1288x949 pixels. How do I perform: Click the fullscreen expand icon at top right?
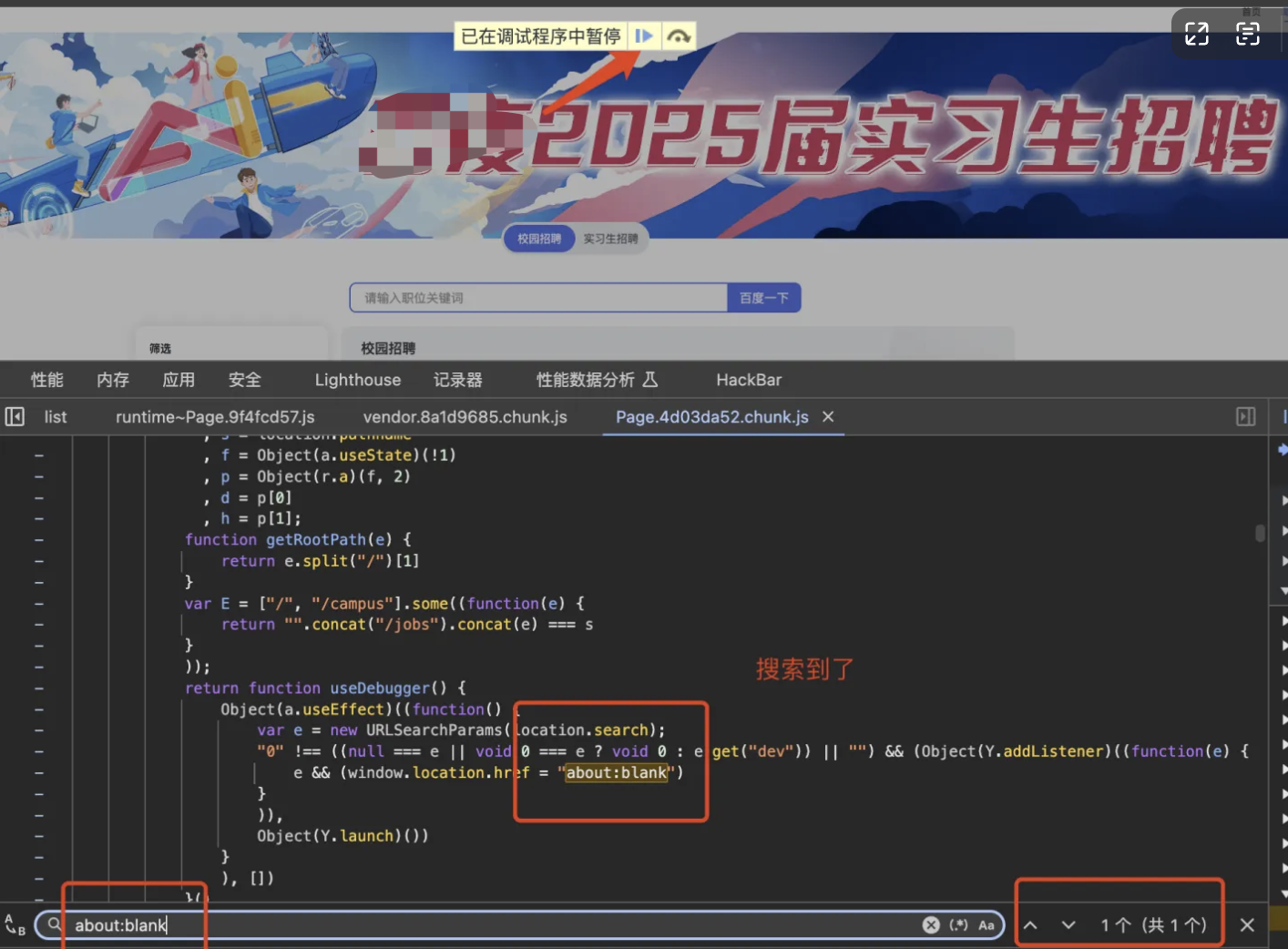tap(1196, 35)
